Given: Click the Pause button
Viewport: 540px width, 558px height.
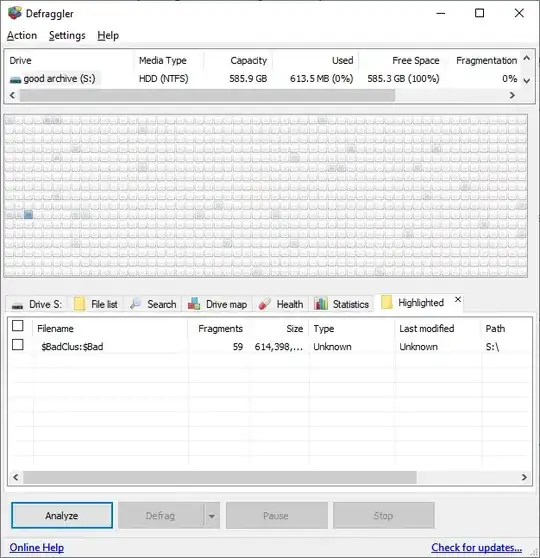Looking at the screenshot, I should 277,515.
